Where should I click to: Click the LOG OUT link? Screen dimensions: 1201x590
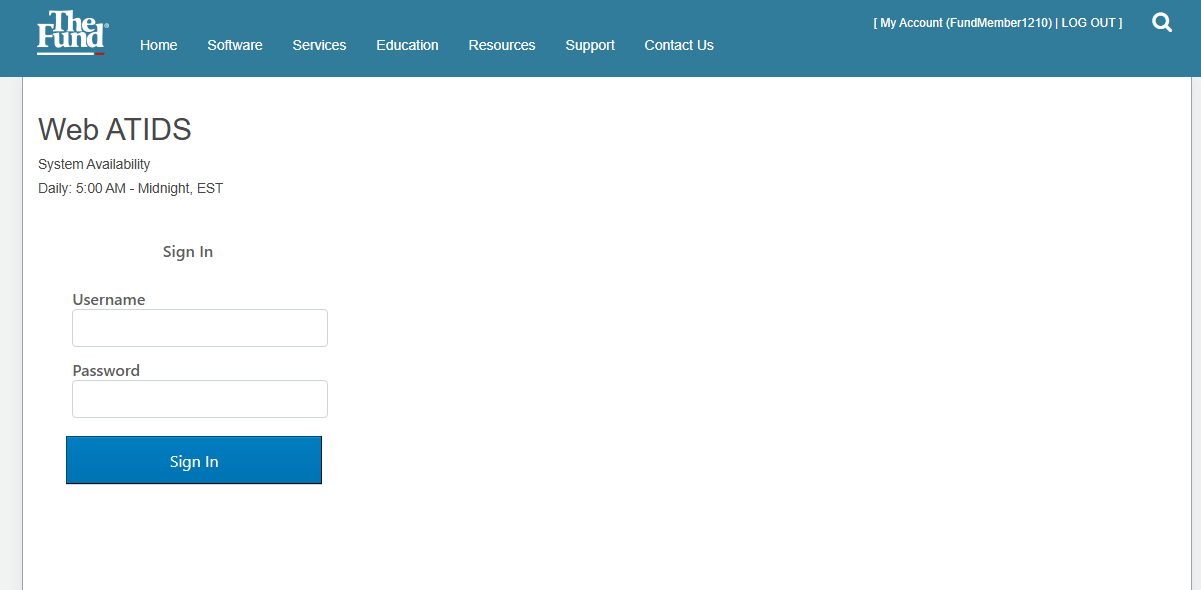pyautogui.click(x=1088, y=23)
